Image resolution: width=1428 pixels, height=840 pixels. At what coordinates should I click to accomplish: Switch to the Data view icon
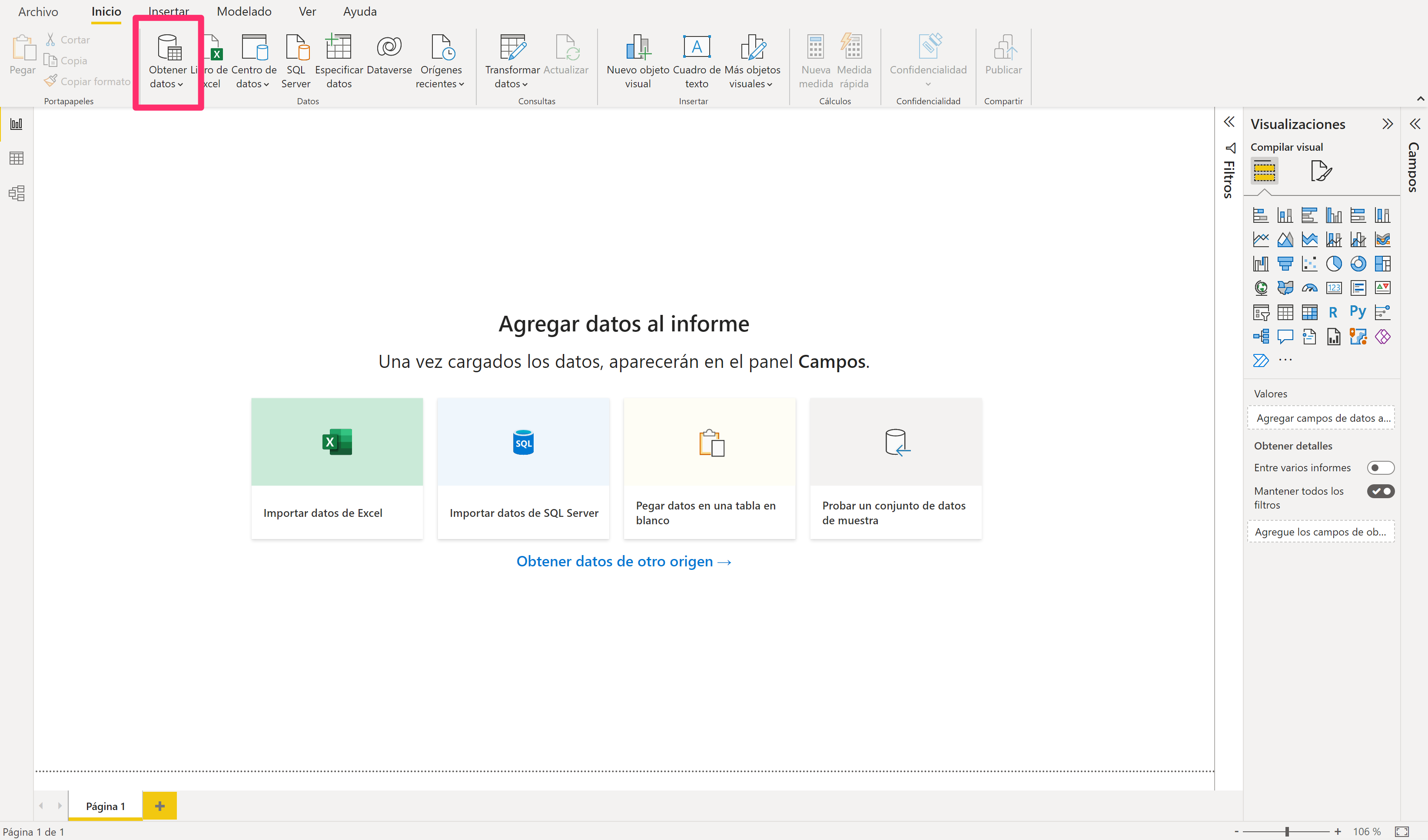coord(17,159)
